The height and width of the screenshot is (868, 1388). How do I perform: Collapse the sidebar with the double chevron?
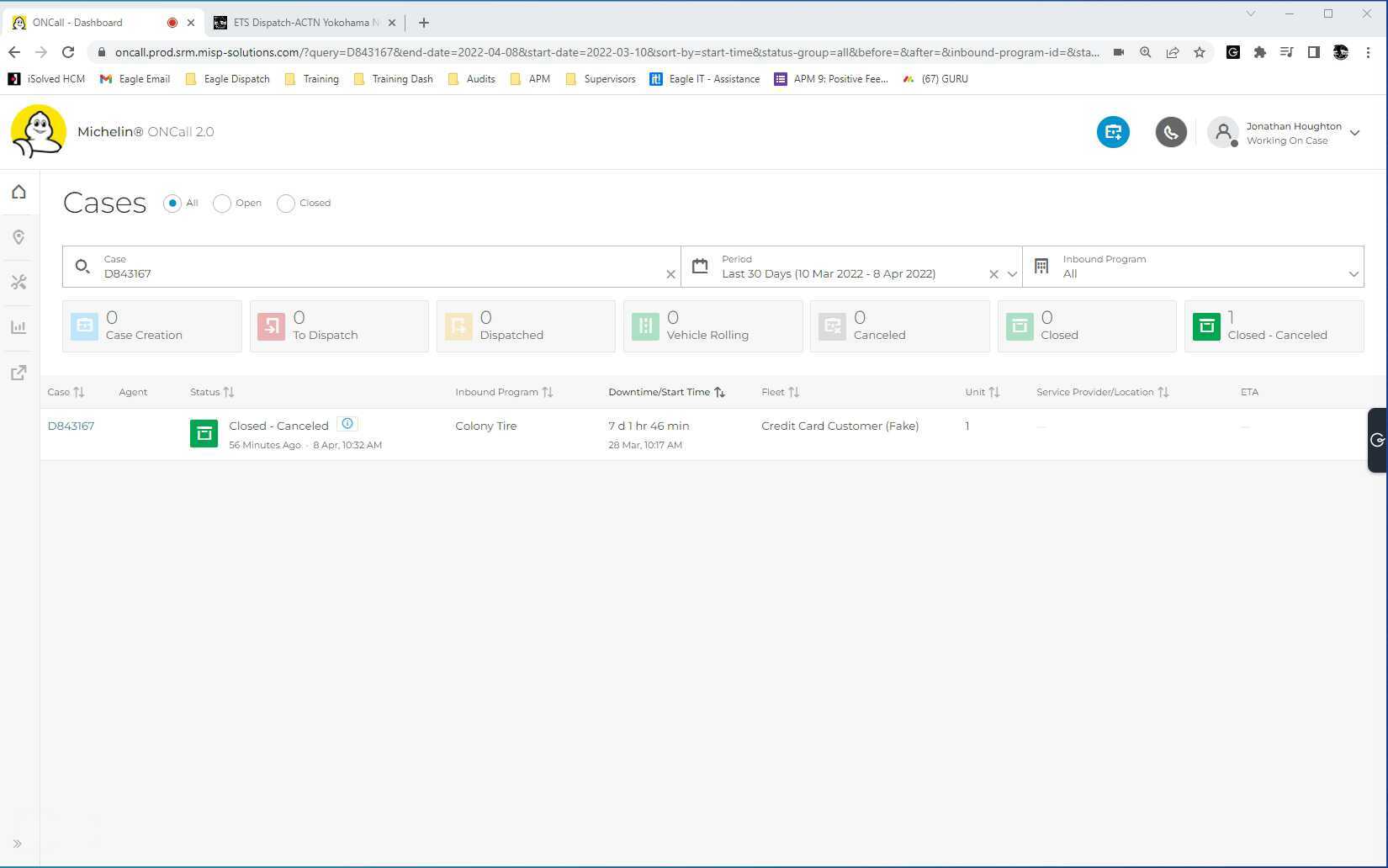(x=18, y=844)
